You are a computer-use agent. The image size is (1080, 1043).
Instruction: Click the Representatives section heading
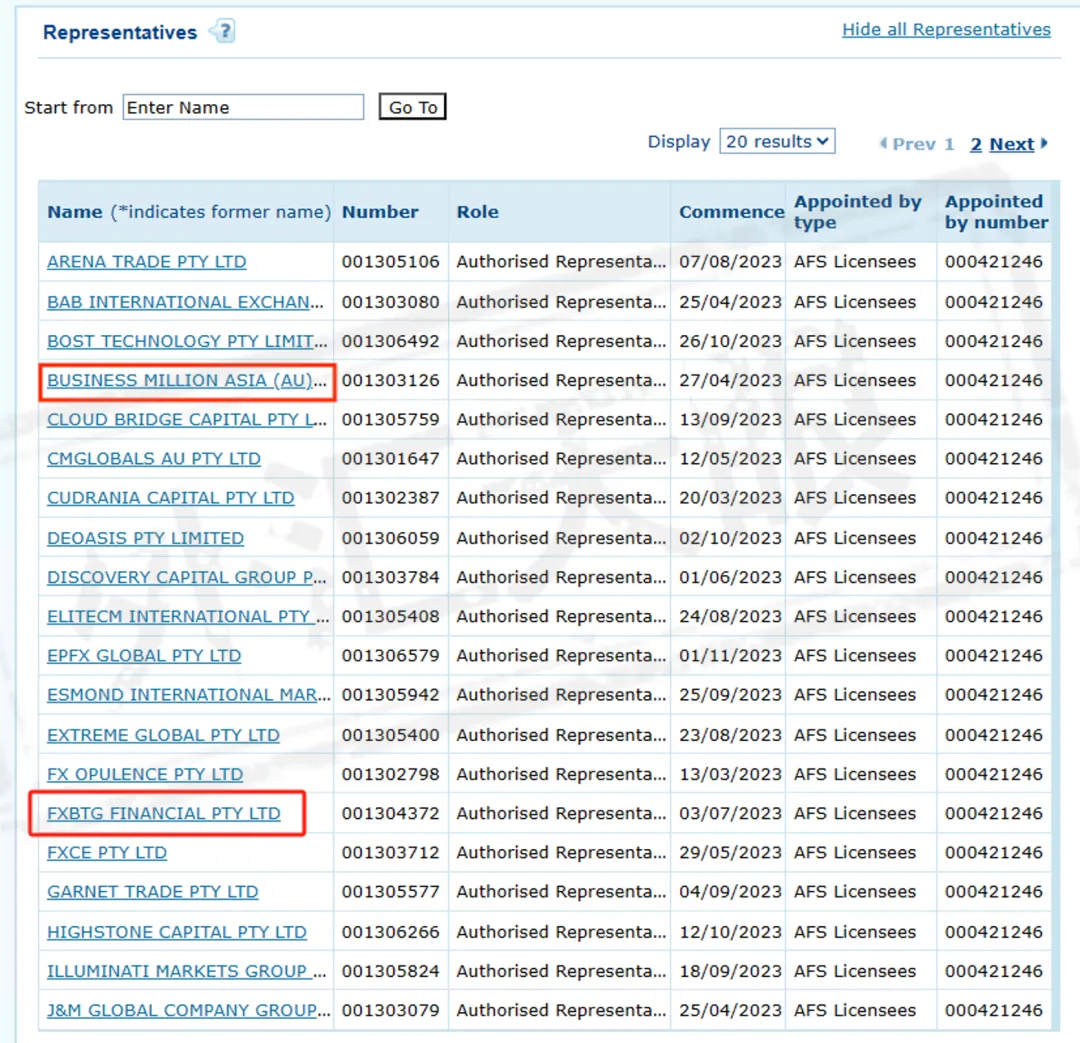[120, 32]
